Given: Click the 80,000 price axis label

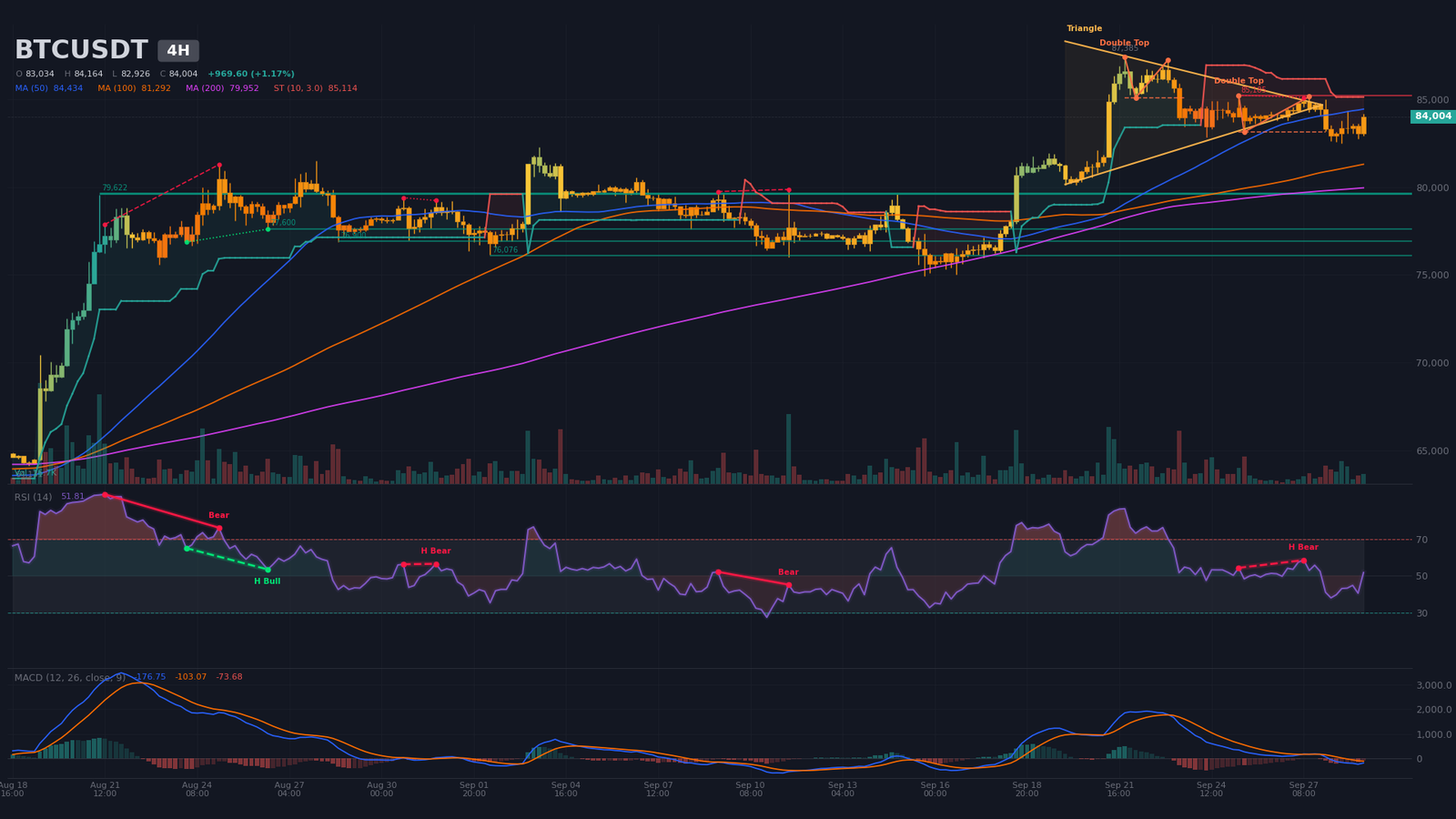Looking at the screenshot, I should 1431,188.
